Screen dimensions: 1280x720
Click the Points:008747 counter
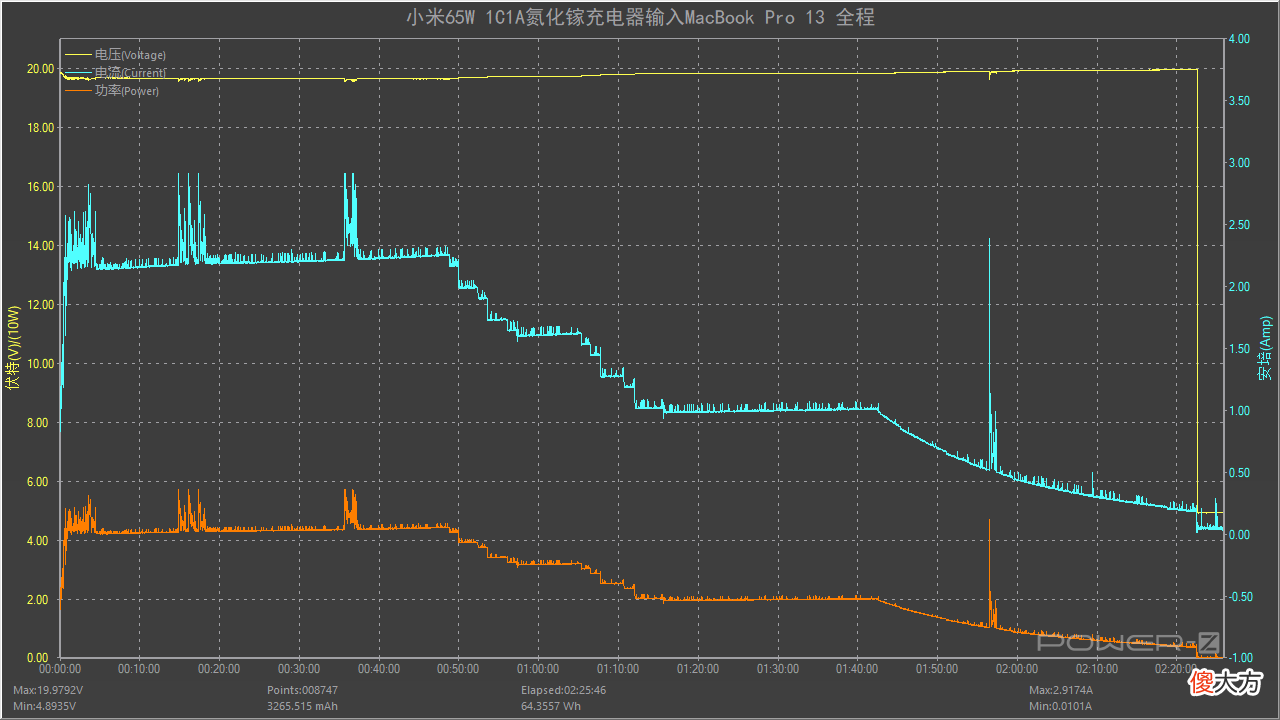tap(302, 690)
